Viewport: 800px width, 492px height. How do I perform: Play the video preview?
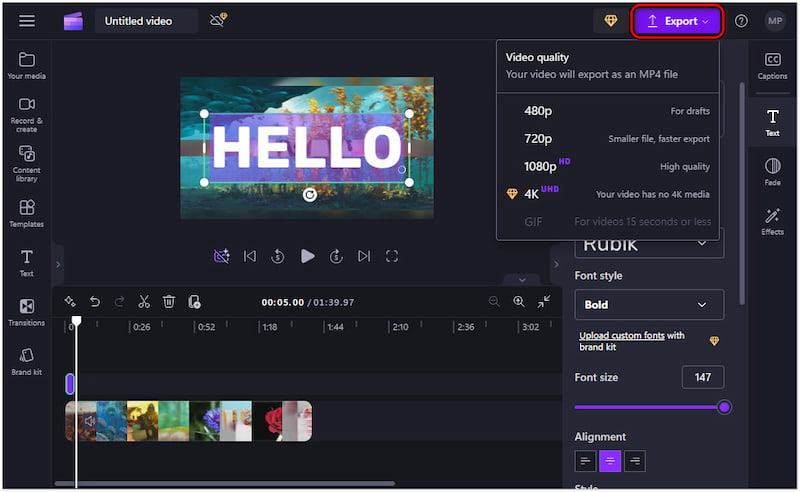[x=308, y=256]
